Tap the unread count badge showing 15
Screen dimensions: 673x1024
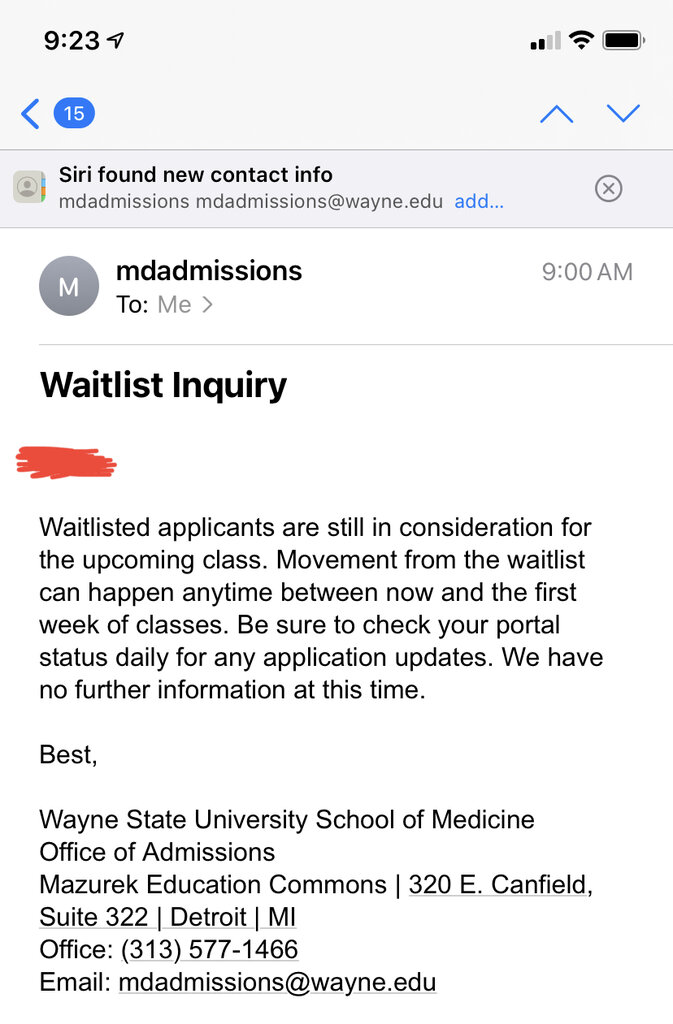[74, 114]
